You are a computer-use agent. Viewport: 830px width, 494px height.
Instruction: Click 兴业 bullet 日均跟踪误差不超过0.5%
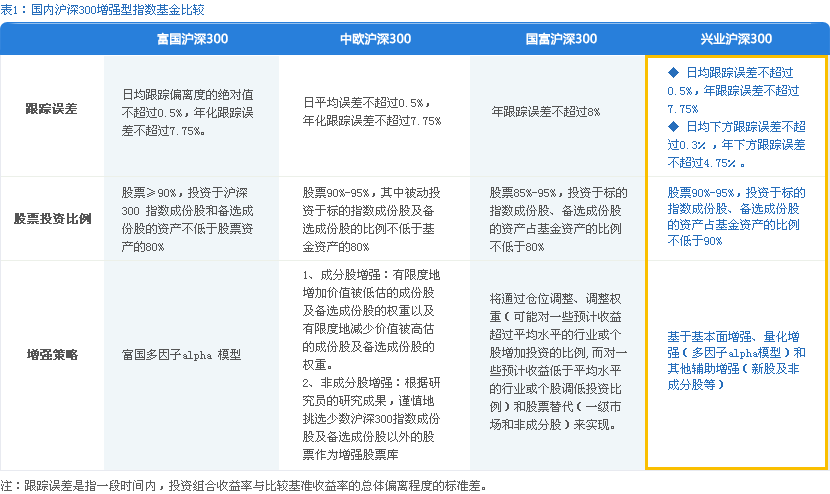(734, 91)
